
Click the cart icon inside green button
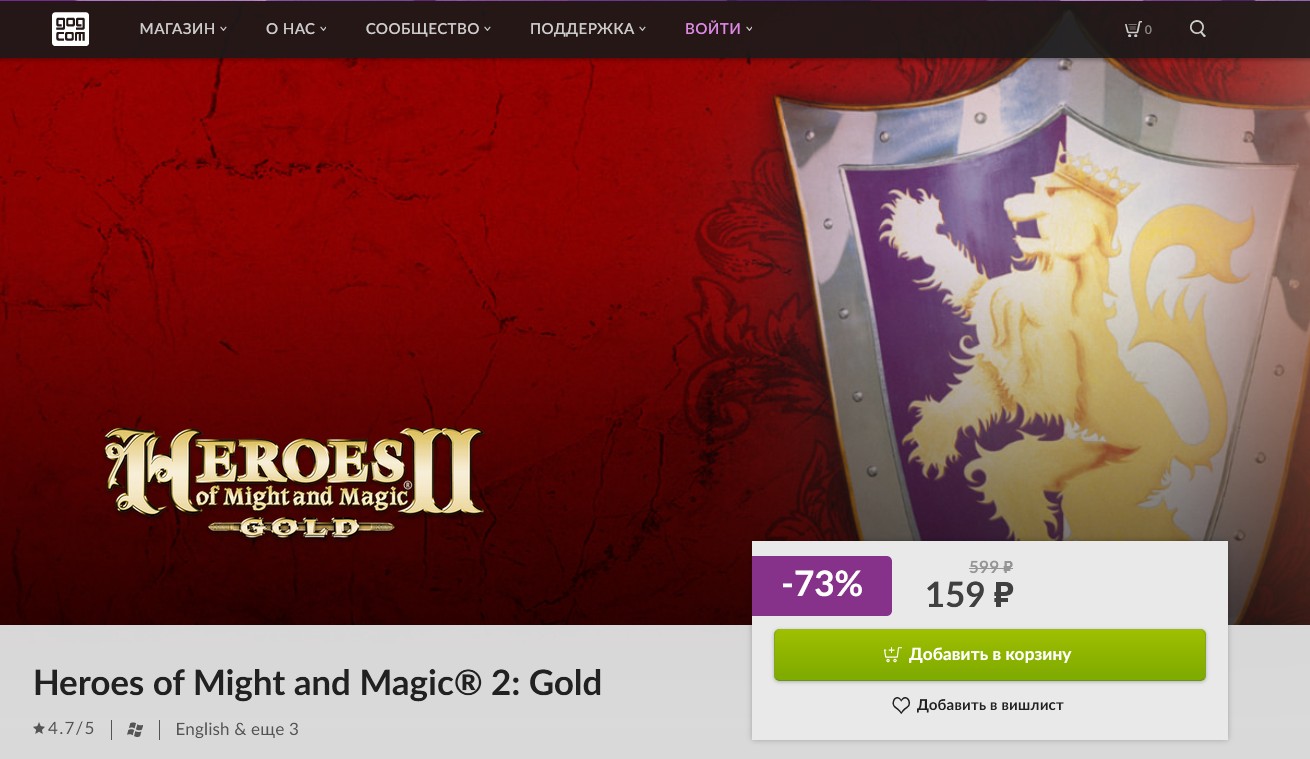tap(893, 655)
